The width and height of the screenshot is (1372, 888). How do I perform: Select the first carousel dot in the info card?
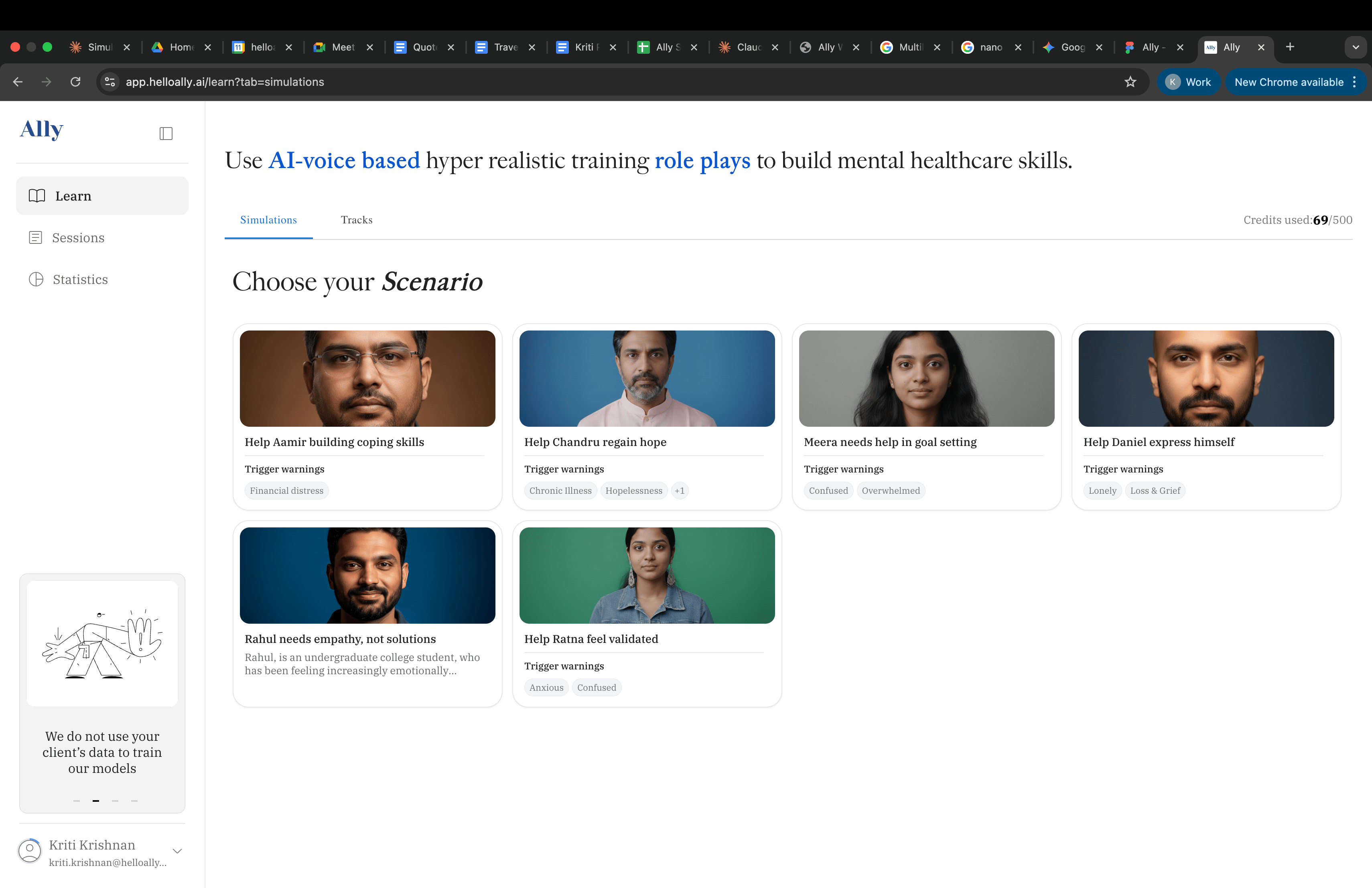[77, 801]
